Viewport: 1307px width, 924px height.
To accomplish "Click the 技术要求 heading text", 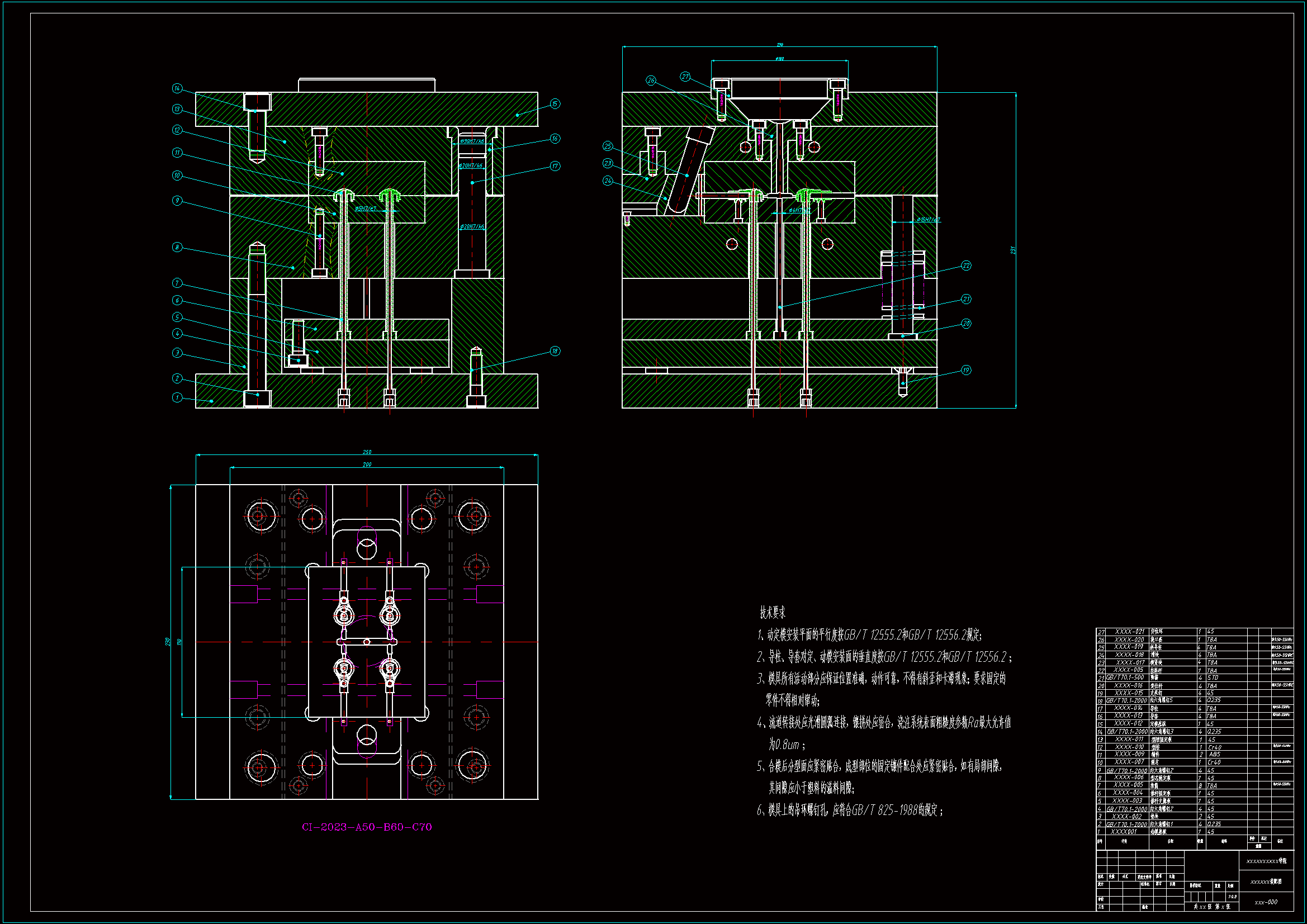I will [773, 613].
